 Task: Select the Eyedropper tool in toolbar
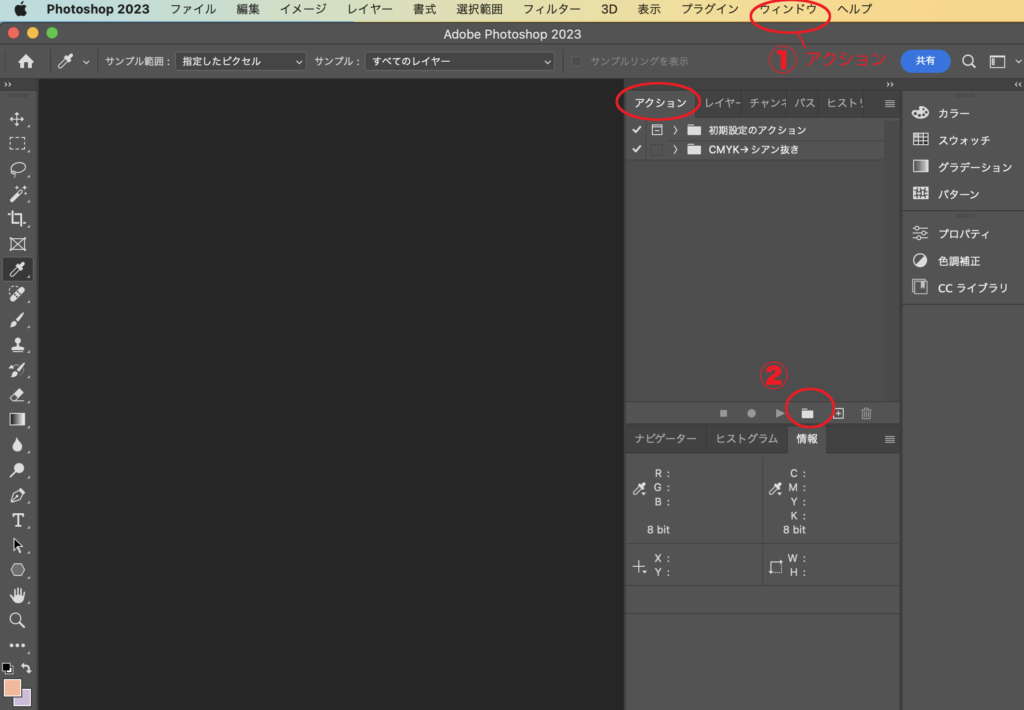click(x=18, y=269)
